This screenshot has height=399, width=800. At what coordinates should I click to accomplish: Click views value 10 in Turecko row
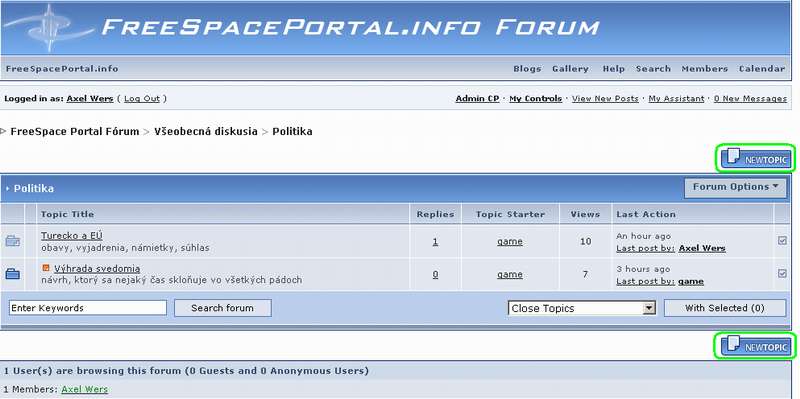(585, 241)
